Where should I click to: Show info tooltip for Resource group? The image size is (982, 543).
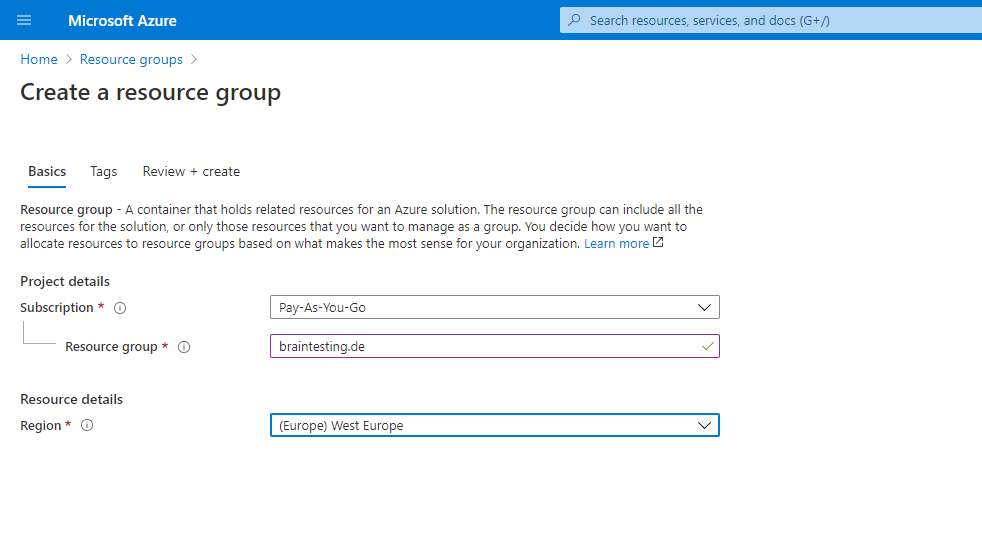click(x=183, y=347)
